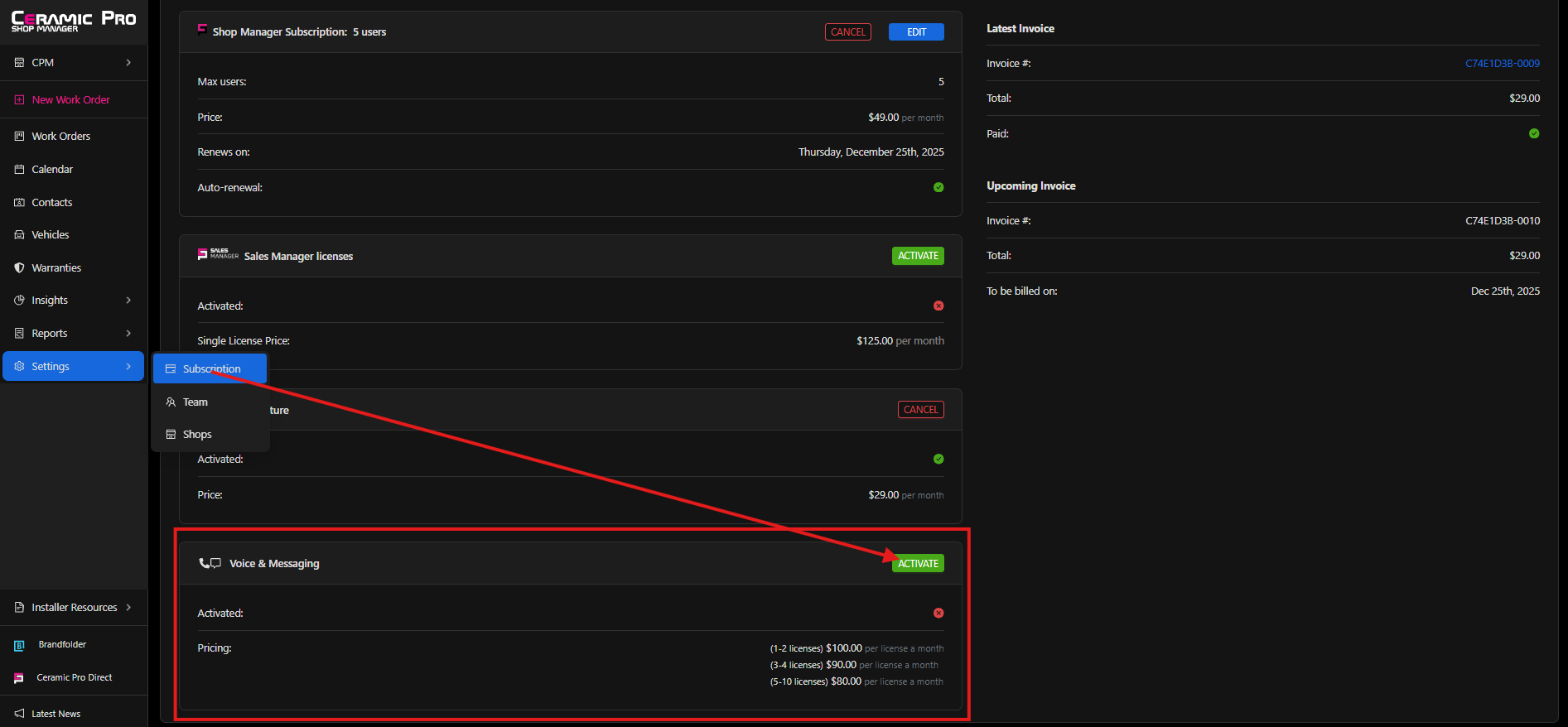Image resolution: width=1568 pixels, height=727 pixels.
Task: Click the Shop Manager Subscription logo icon
Action: [x=202, y=30]
